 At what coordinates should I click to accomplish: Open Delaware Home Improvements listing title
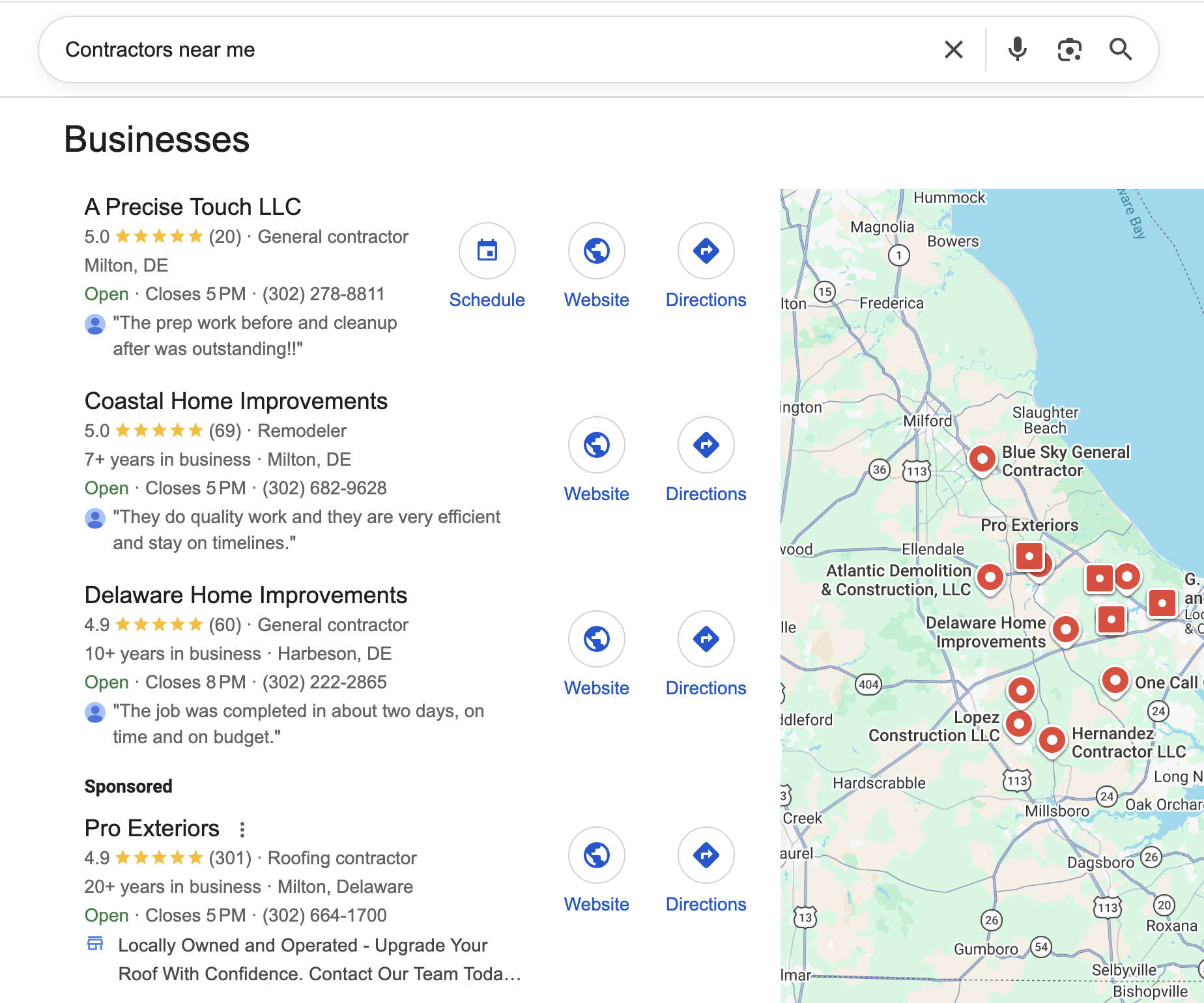click(x=246, y=595)
